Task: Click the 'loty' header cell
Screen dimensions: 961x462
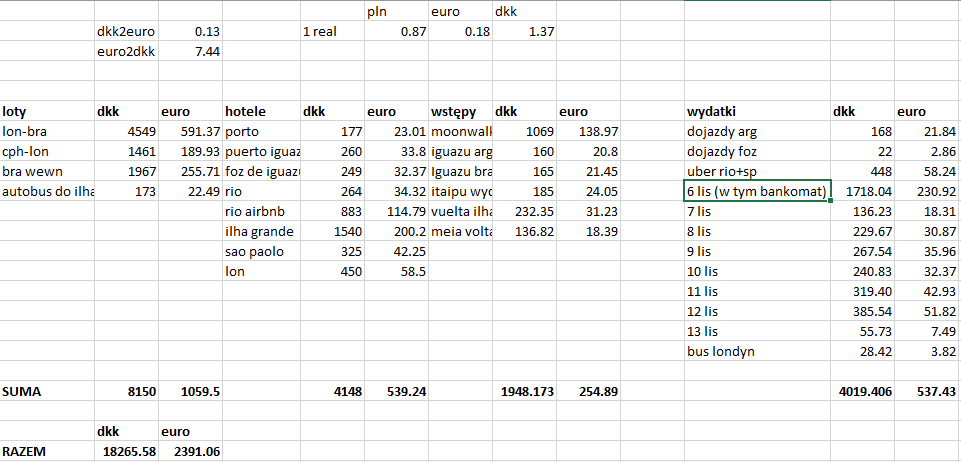Action: pos(47,112)
